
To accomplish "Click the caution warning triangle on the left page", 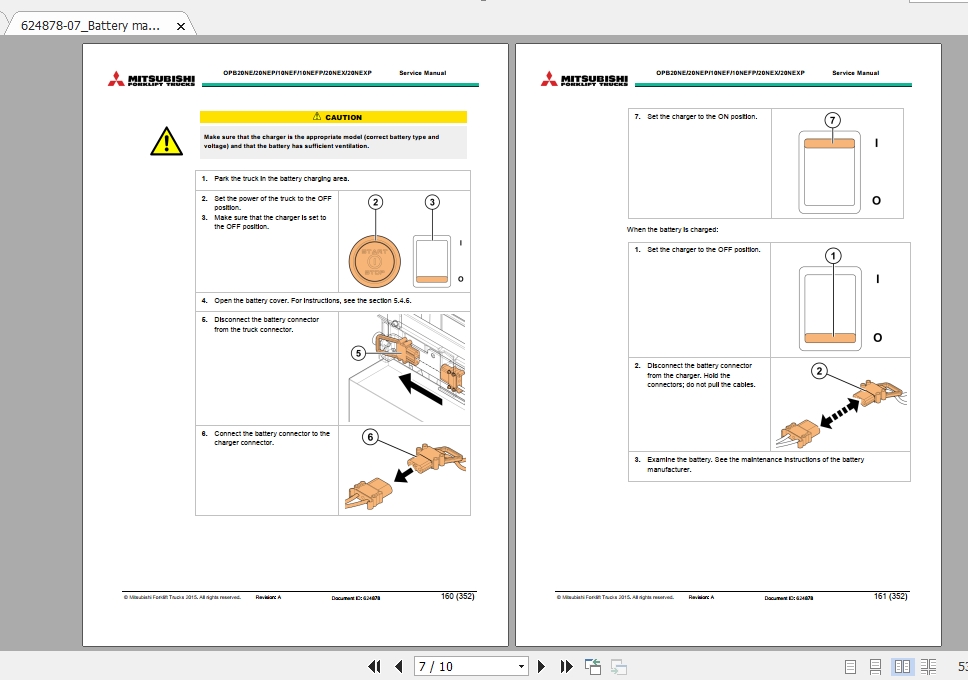I will 166,141.
